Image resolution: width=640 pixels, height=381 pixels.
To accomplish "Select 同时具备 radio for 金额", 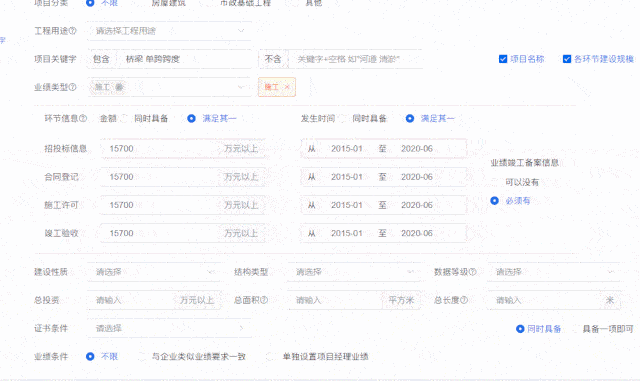I will click(x=124, y=118).
